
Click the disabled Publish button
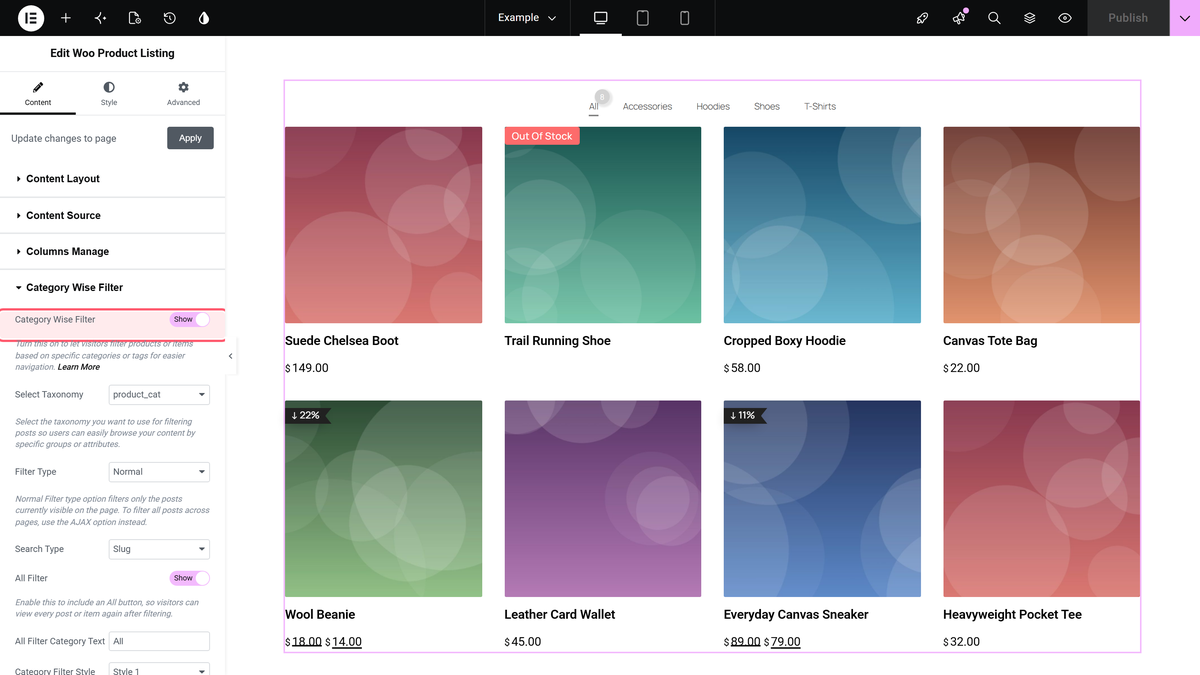point(1128,18)
